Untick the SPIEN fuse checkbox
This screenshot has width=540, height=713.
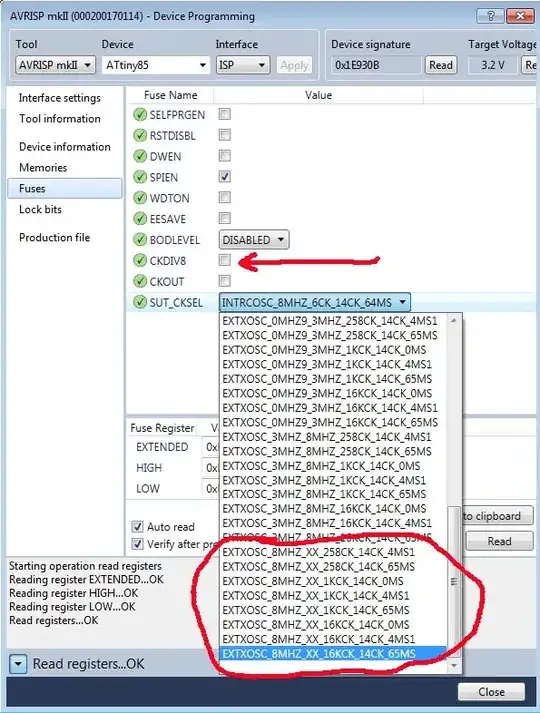coord(225,176)
